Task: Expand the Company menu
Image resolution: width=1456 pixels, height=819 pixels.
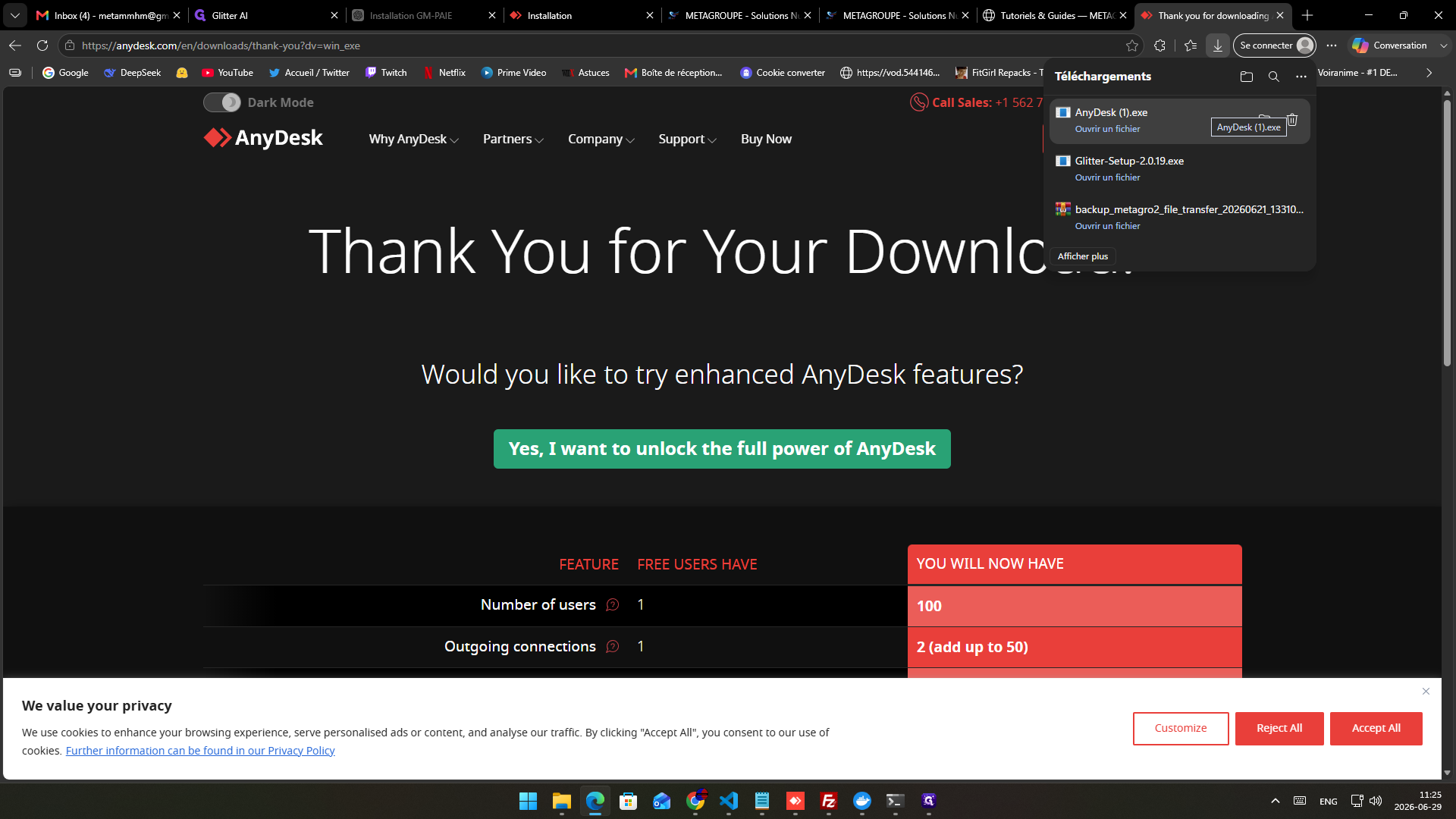Action: (601, 139)
